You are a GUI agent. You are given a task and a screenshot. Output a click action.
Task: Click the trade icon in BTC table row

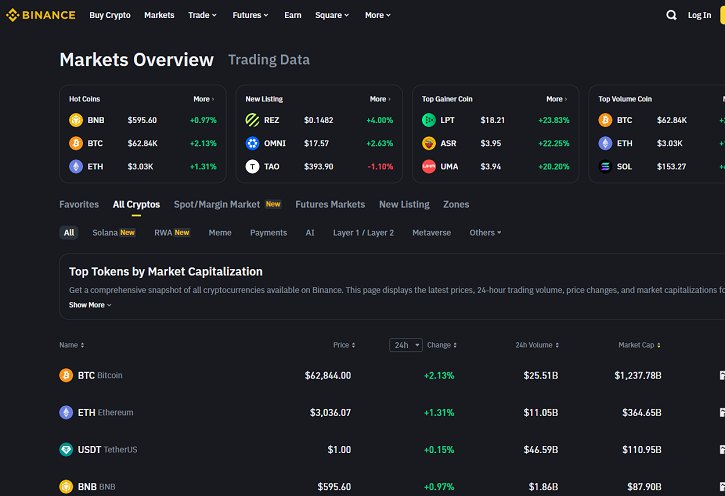[x=722, y=375]
